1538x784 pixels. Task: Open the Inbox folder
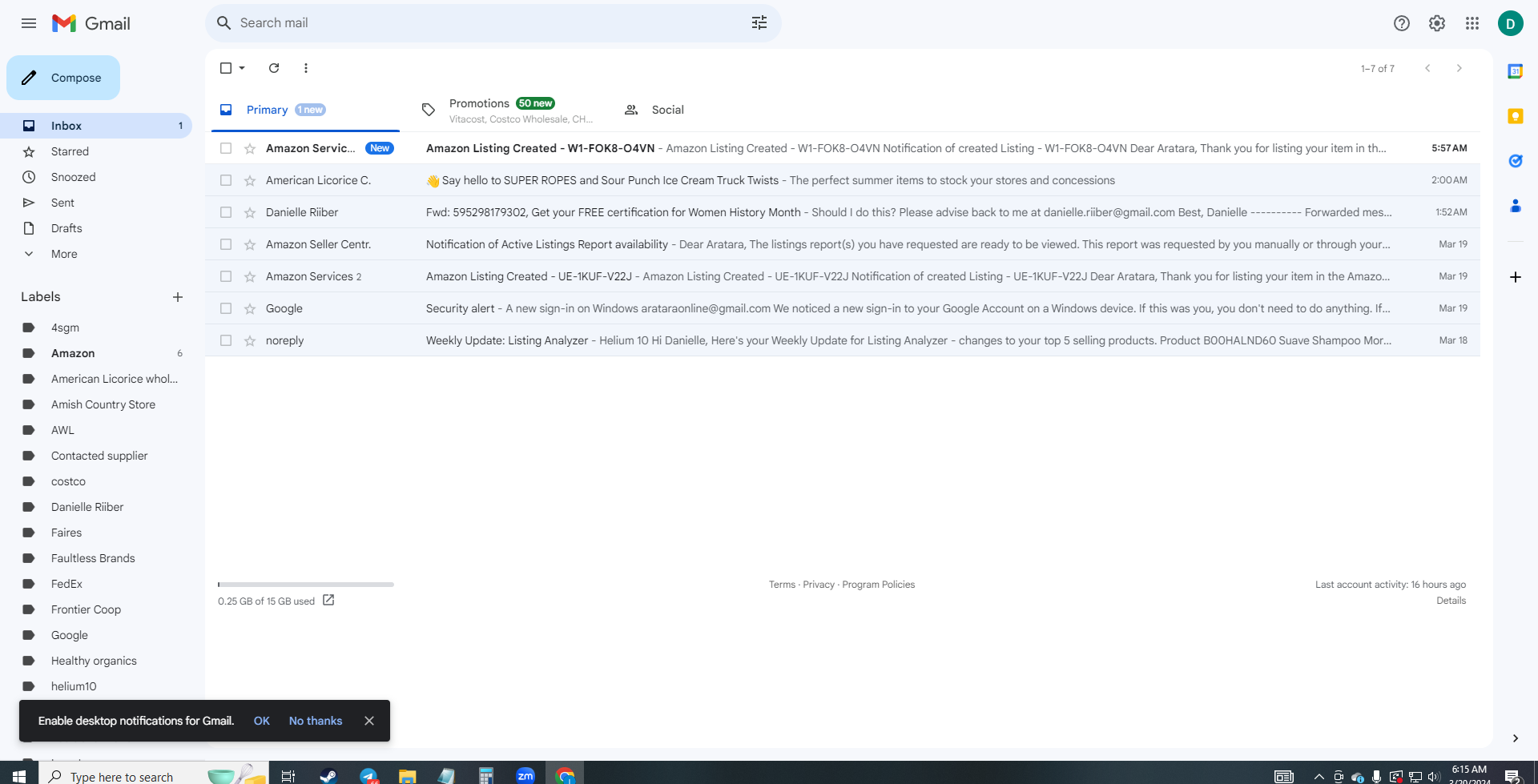pyautogui.click(x=96, y=126)
